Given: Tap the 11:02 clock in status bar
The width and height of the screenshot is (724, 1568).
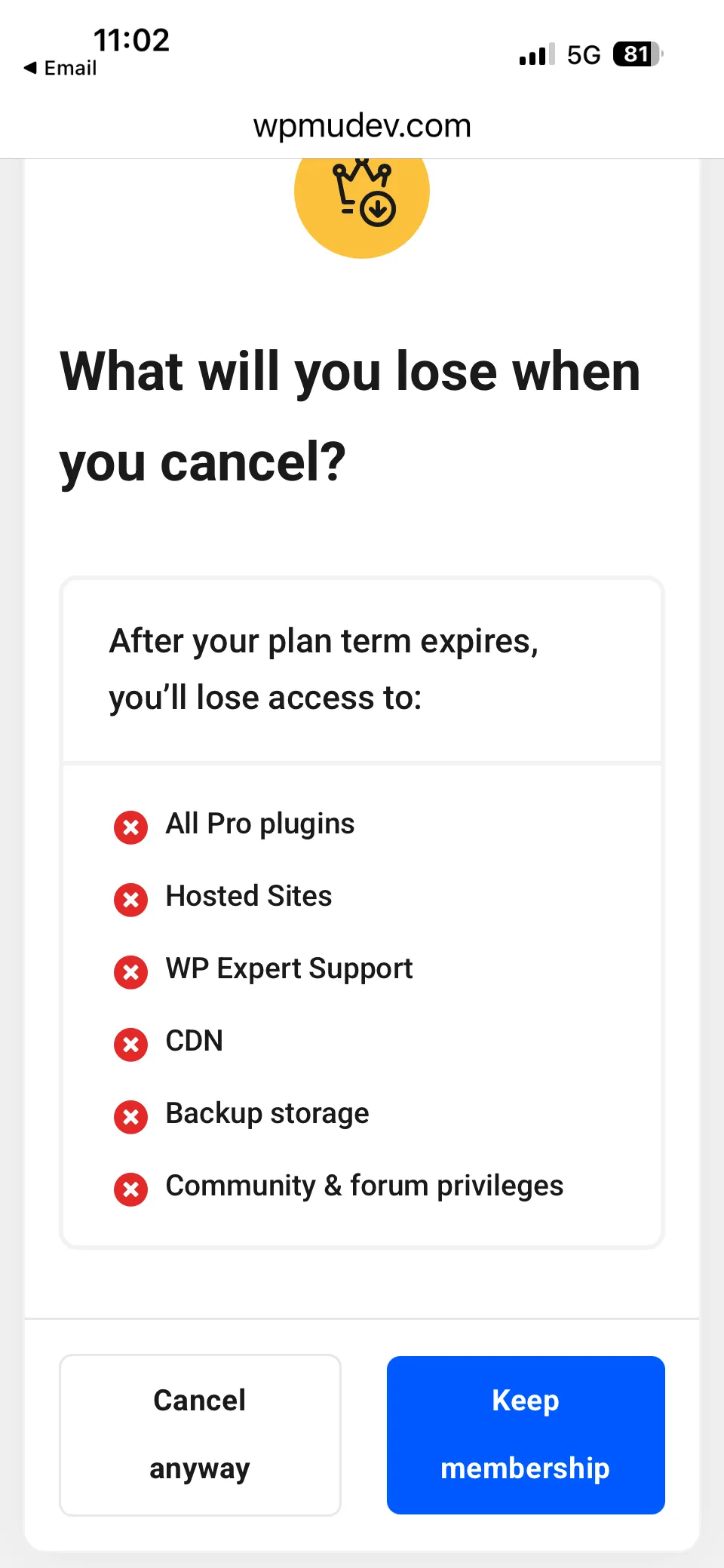Looking at the screenshot, I should pos(131,40).
